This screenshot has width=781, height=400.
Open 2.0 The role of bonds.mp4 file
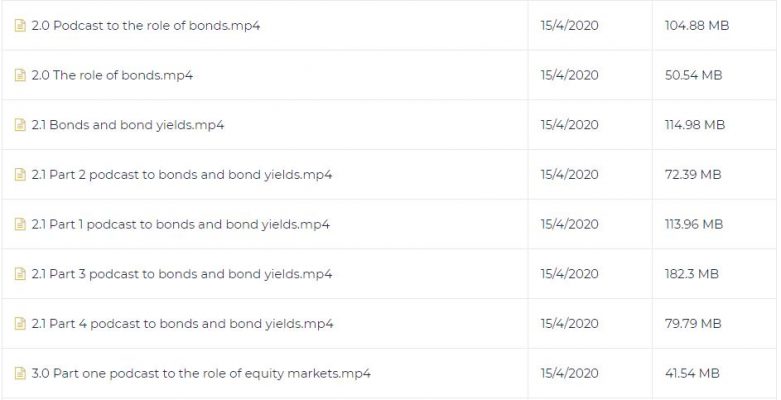[x=112, y=75]
